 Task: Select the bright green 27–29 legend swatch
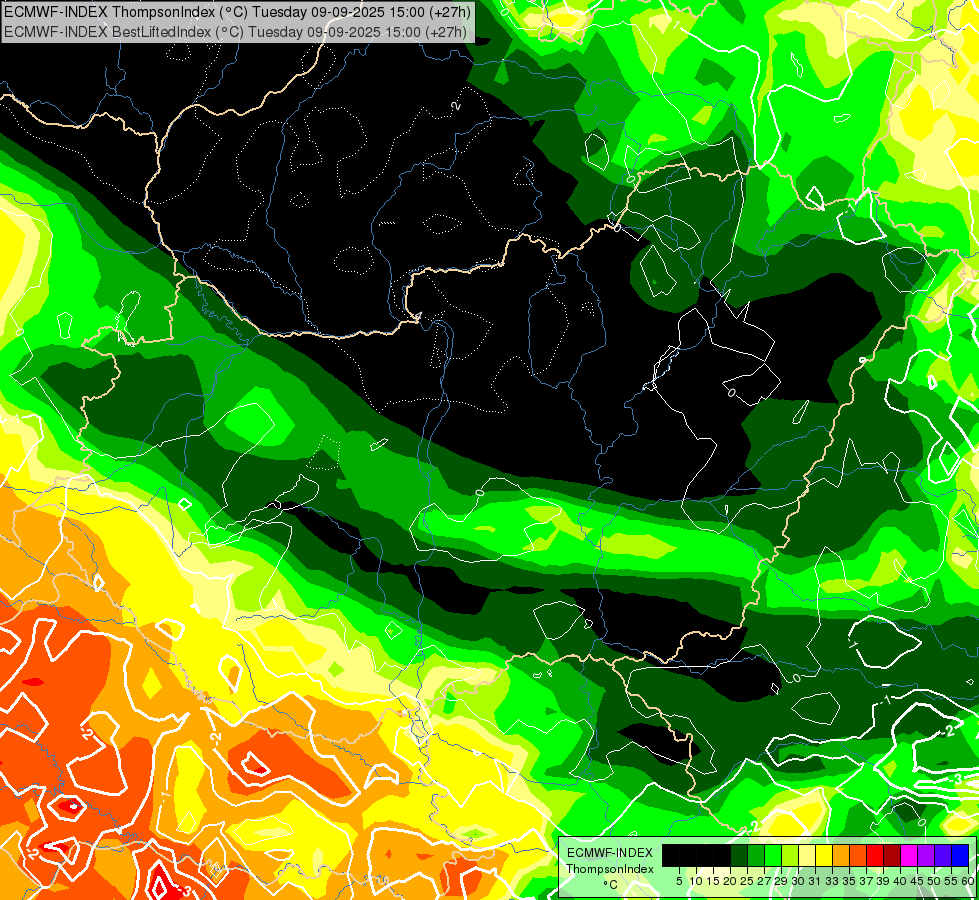pos(773,855)
